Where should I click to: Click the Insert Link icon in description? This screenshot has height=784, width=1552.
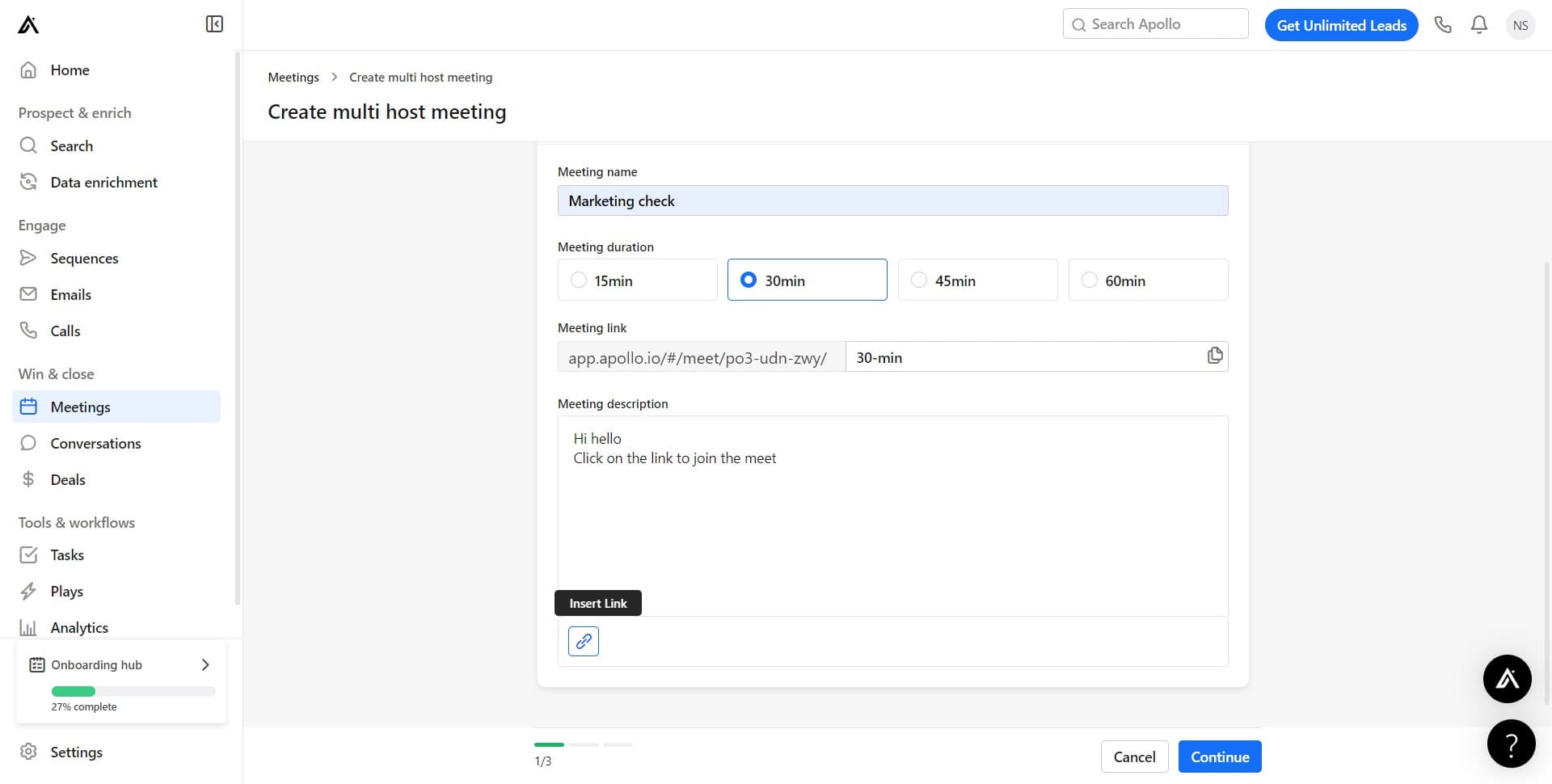coord(583,641)
